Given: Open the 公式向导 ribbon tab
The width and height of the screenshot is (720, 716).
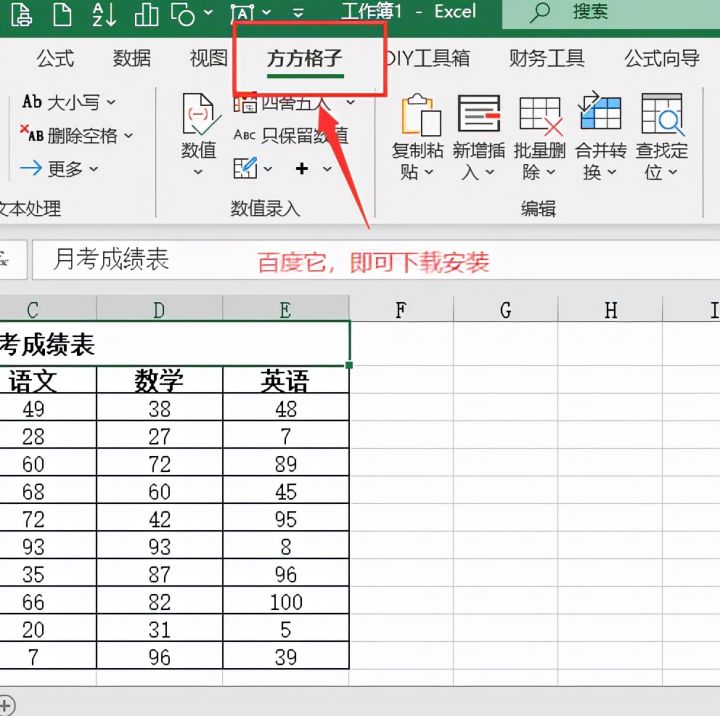Looking at the screenshot, I should tap(662, 58).
